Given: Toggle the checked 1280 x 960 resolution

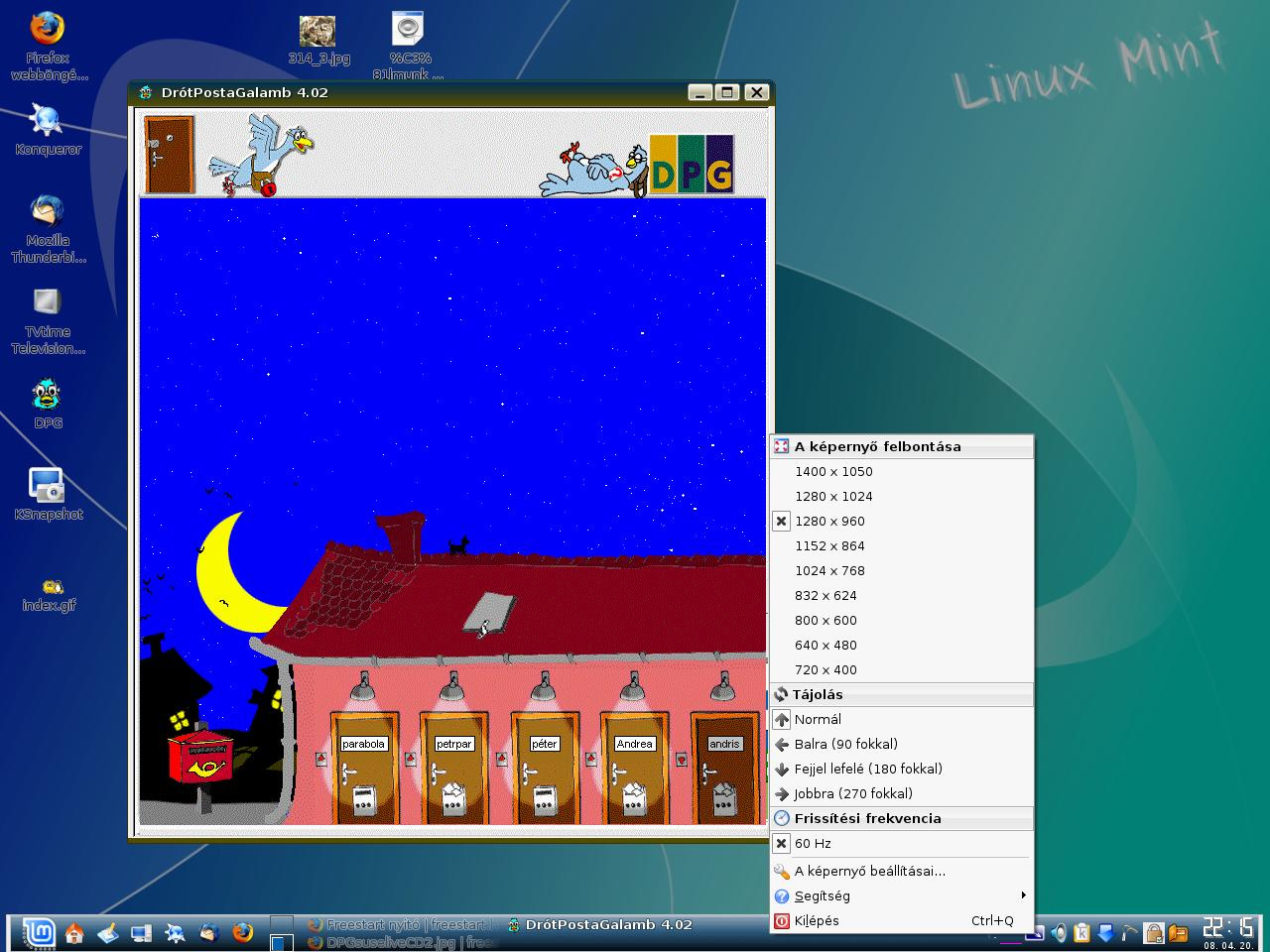Looking at the screenshot, I should pyautogui.click(x=902, y=522).
